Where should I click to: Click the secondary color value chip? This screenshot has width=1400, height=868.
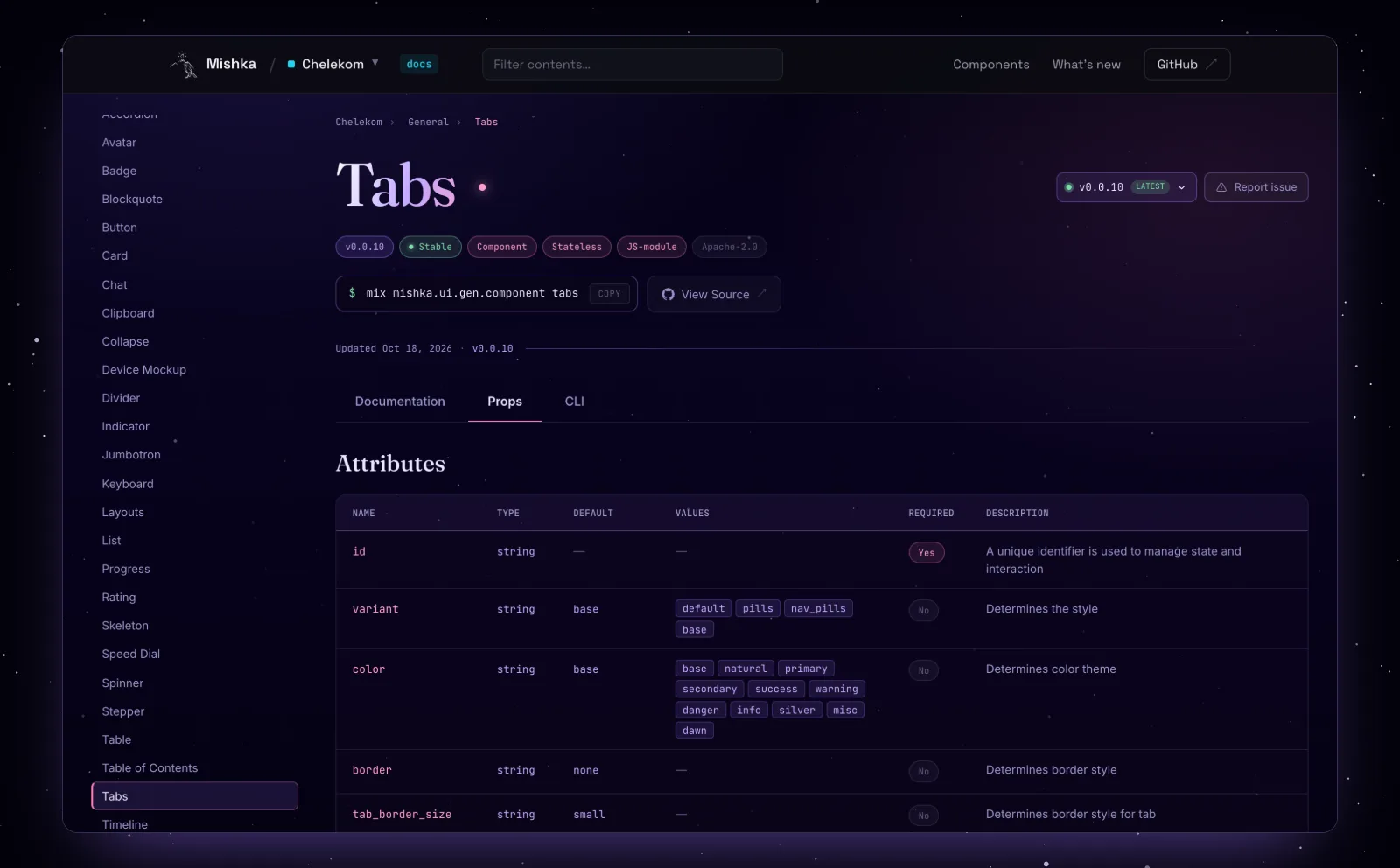pyautogui.click(x=710, y=689)
